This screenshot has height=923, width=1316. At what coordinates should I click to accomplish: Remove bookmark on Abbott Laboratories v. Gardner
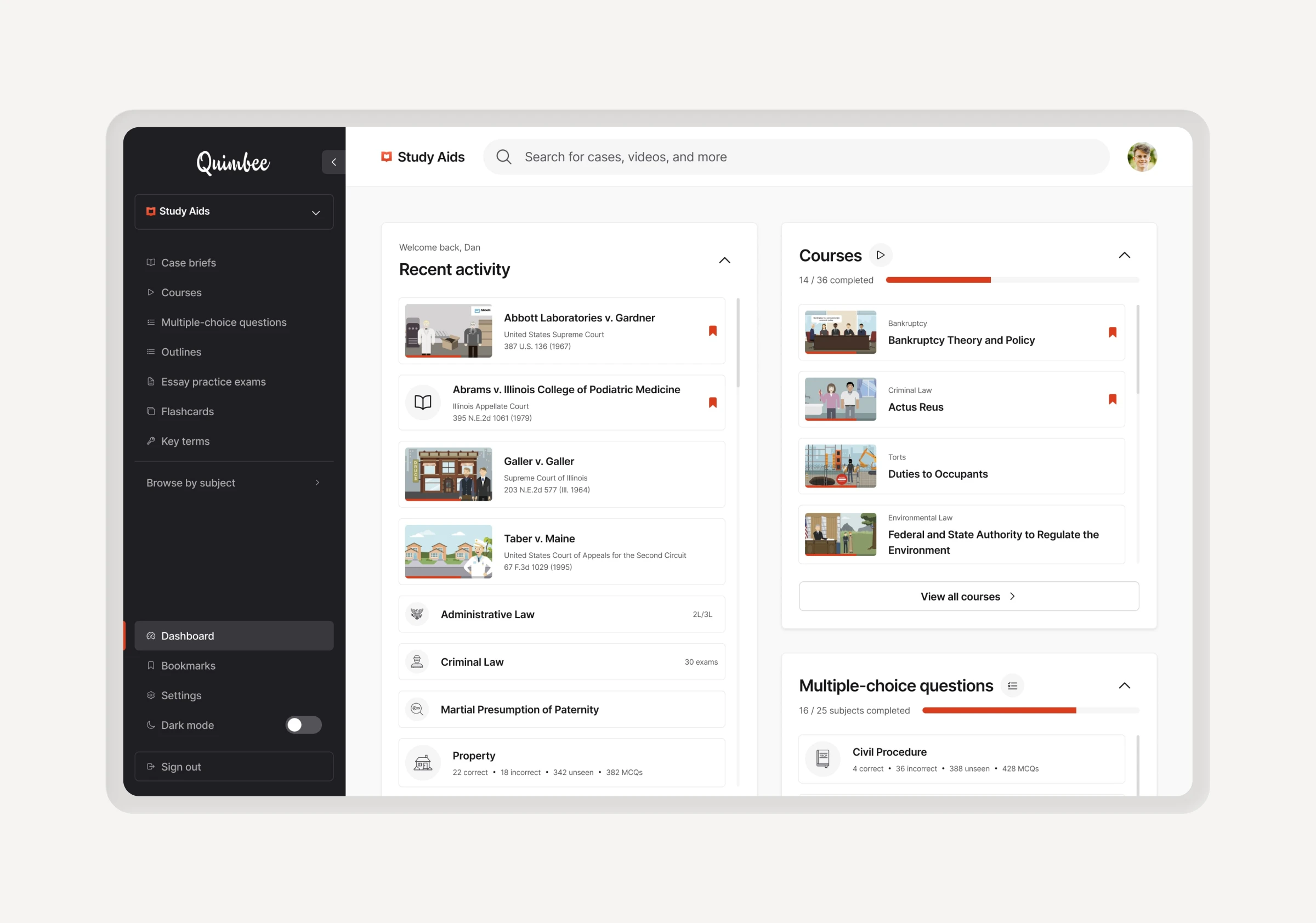coord(712,331)
